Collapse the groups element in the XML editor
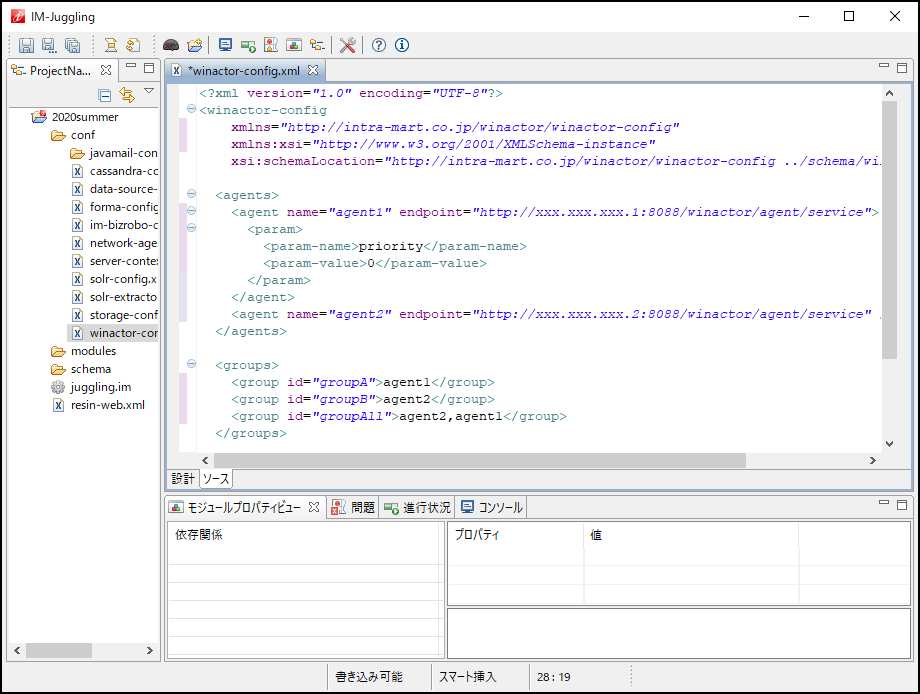Viewport: 920px width, 694px height. tap(190, 364)
